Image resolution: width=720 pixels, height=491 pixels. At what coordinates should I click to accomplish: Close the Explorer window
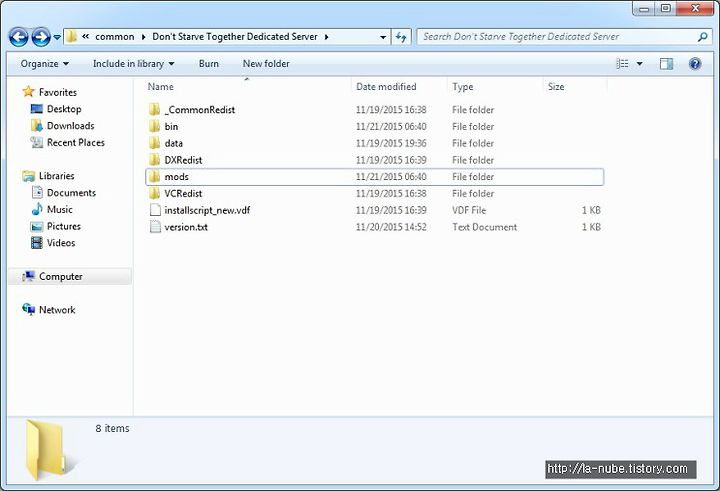point(695,8)
